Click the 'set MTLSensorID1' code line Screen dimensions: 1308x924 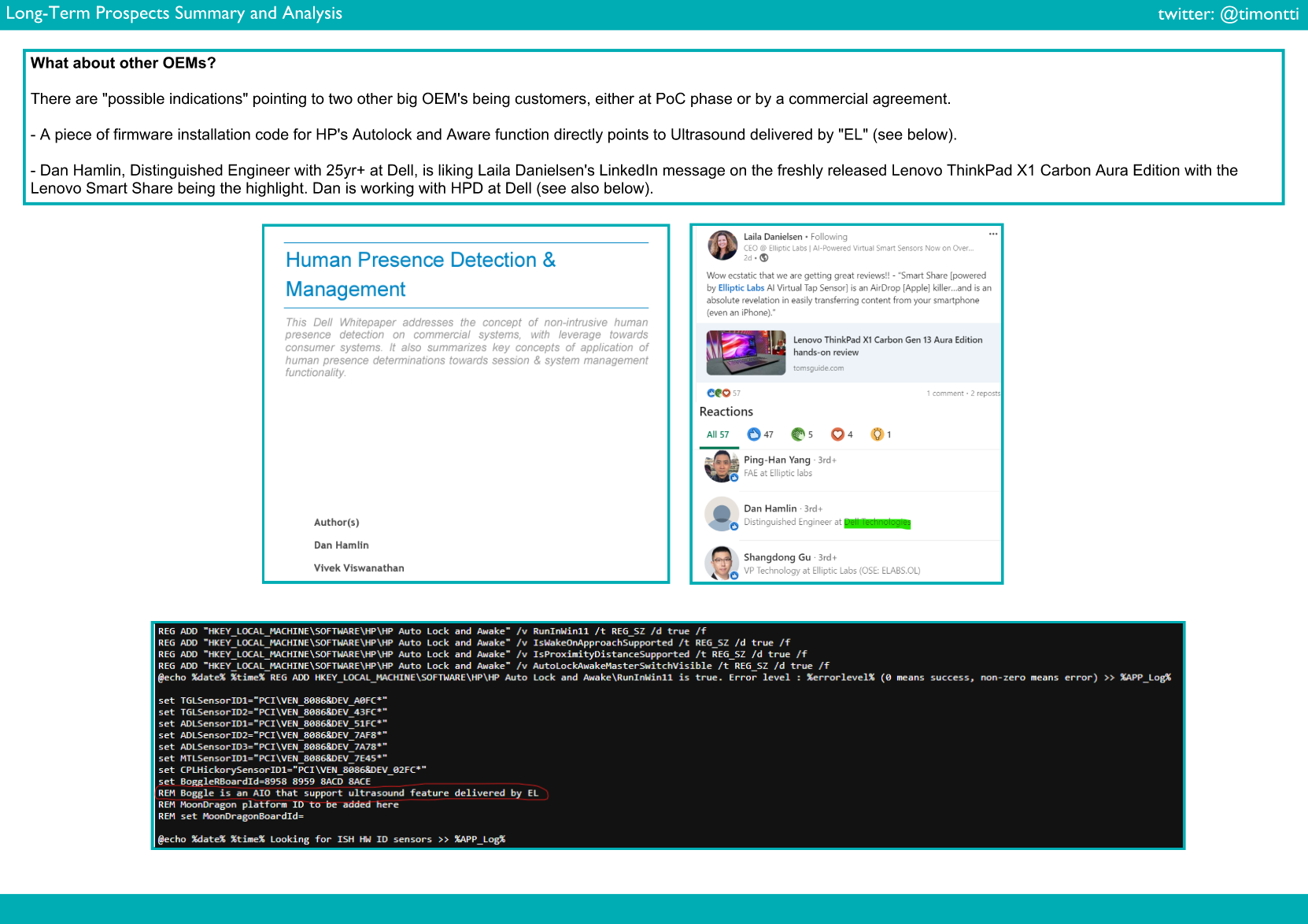click(x=272, y=759)
